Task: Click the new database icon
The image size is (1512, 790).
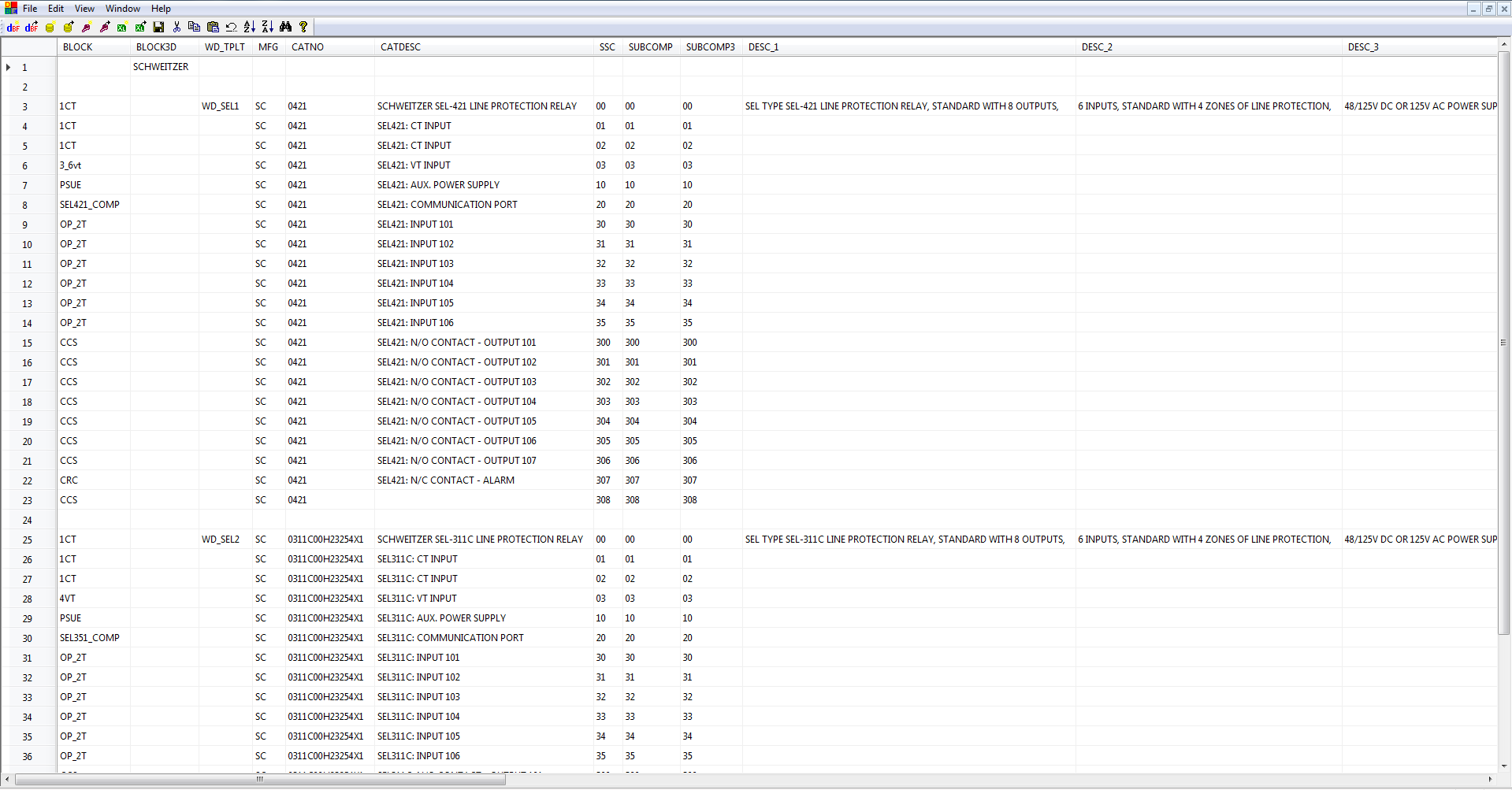Action: pyautogui.click(x=50, y=27)
